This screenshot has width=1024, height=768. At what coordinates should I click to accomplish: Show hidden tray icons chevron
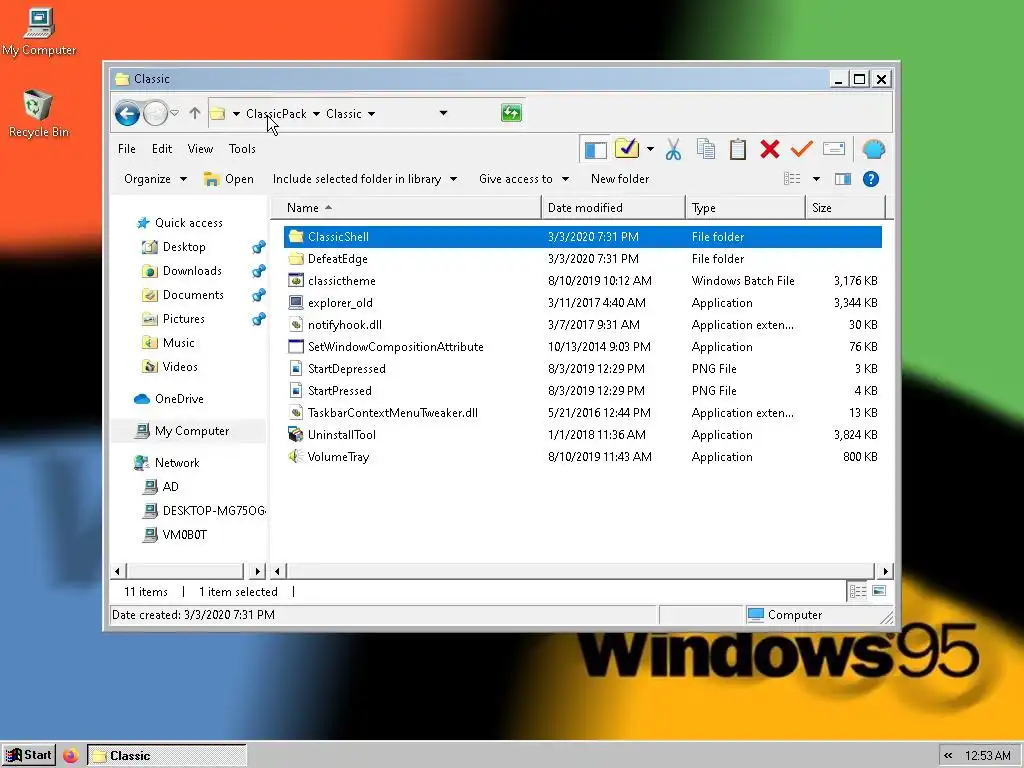(x=948, y=756)
